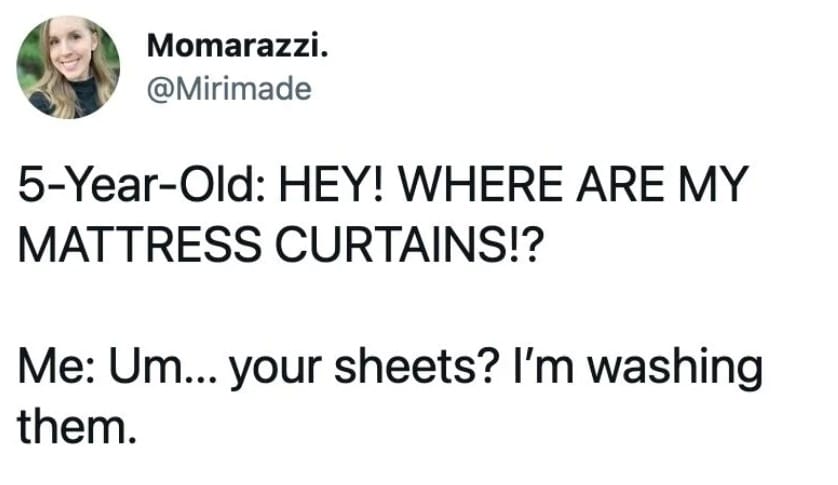Click the word "your" in the reply
This screenshot has width=838, height=485.
(x=275, y=370)
